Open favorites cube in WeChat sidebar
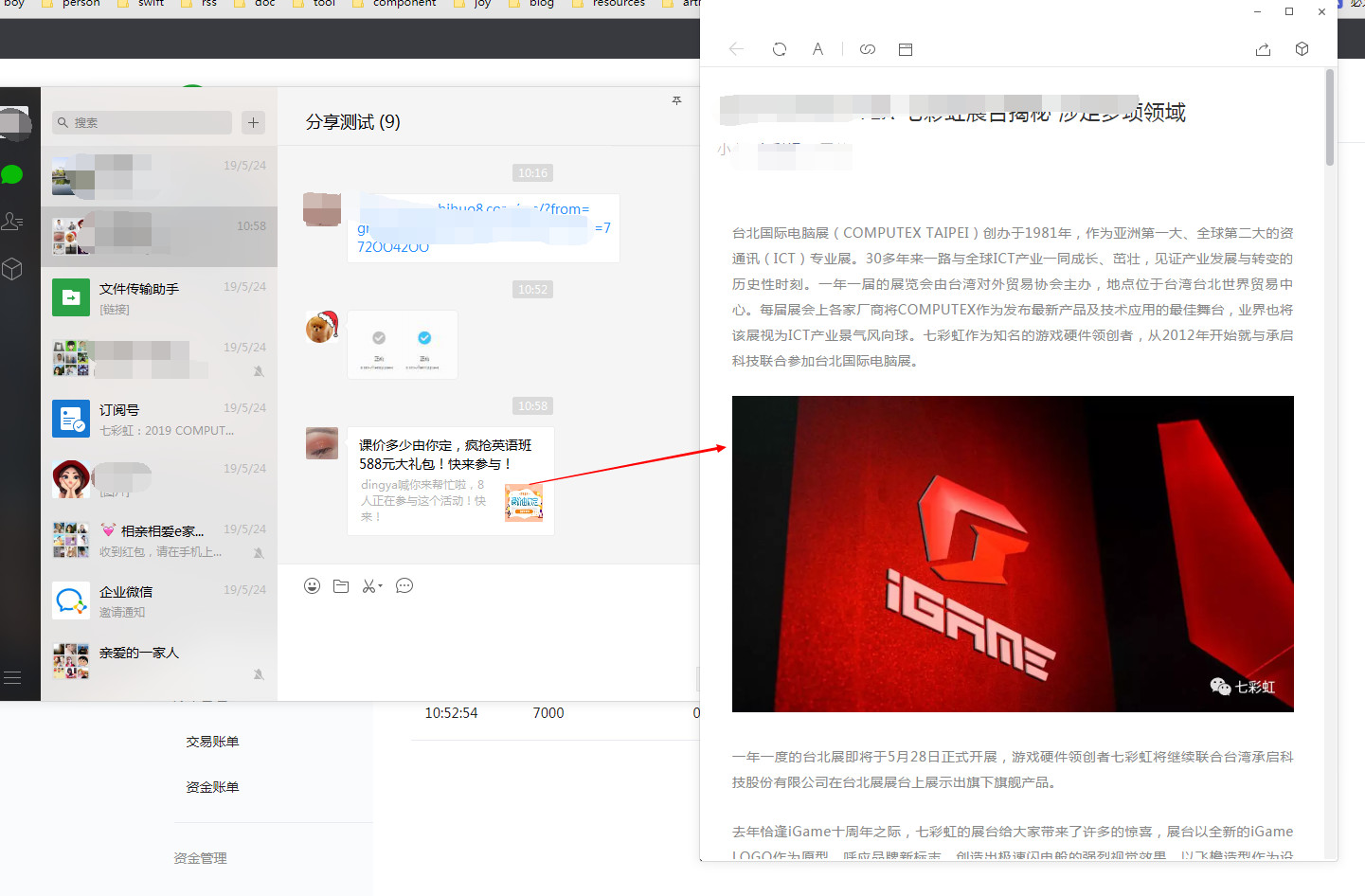 (x=12, y=269)
